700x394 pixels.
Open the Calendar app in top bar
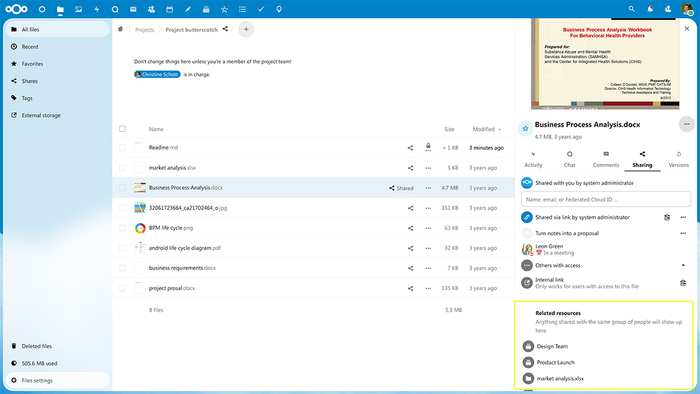(x=169, y=9)
